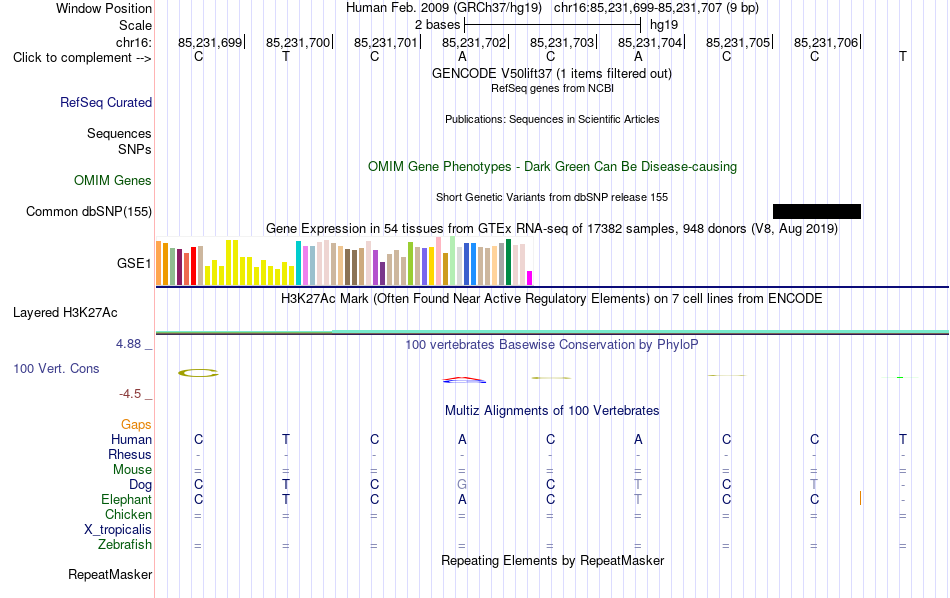
Task: Click the Gaps label in Multiz track
Action: point(136,425)
